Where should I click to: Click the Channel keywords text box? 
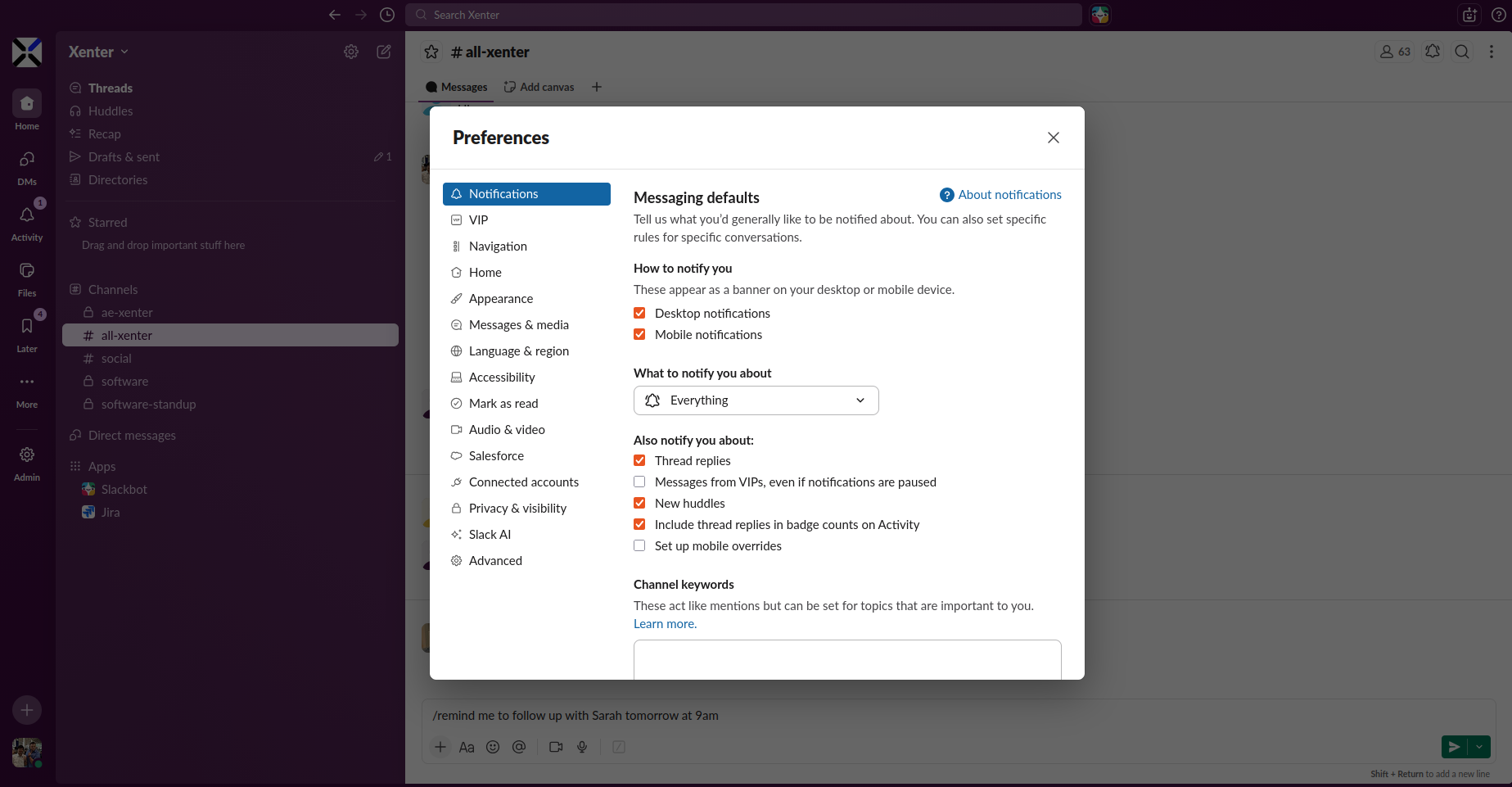click(846, 659)
